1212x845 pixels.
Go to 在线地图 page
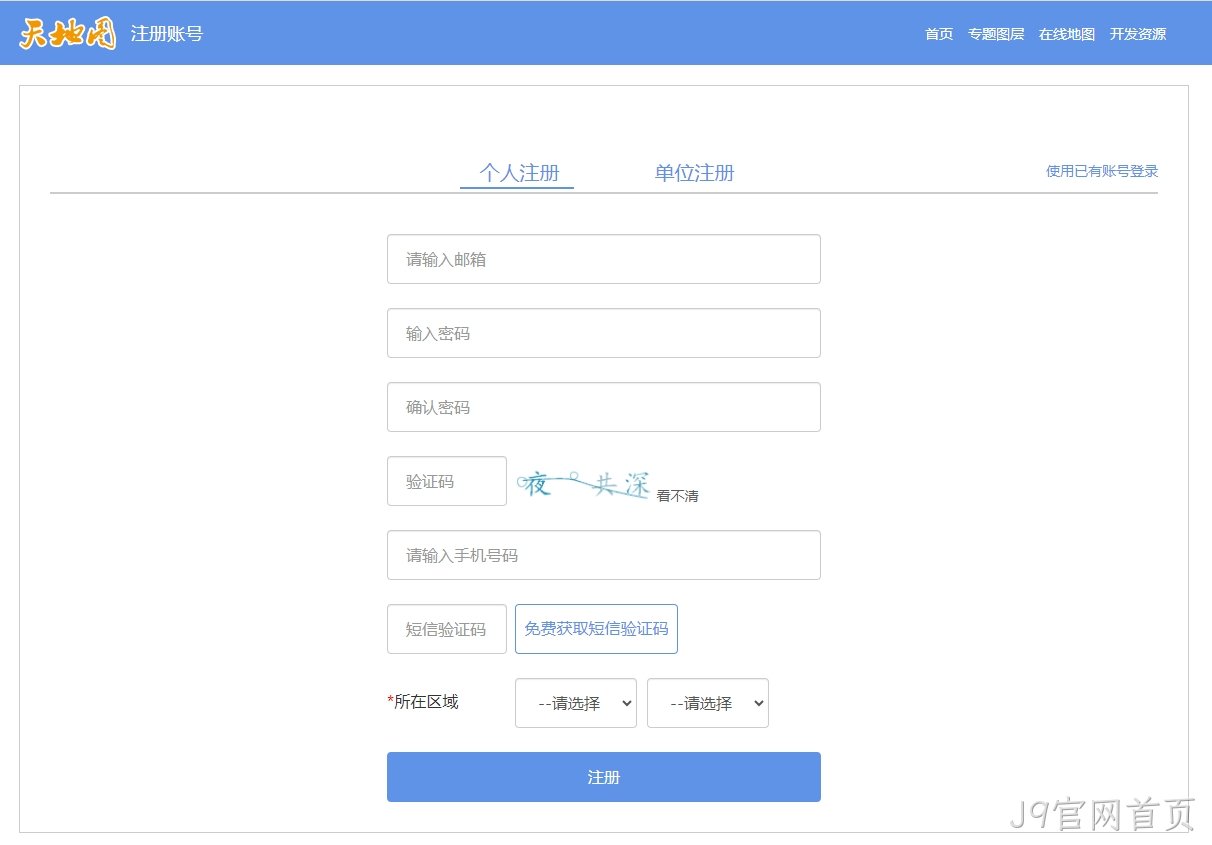tap(1067, 34)
